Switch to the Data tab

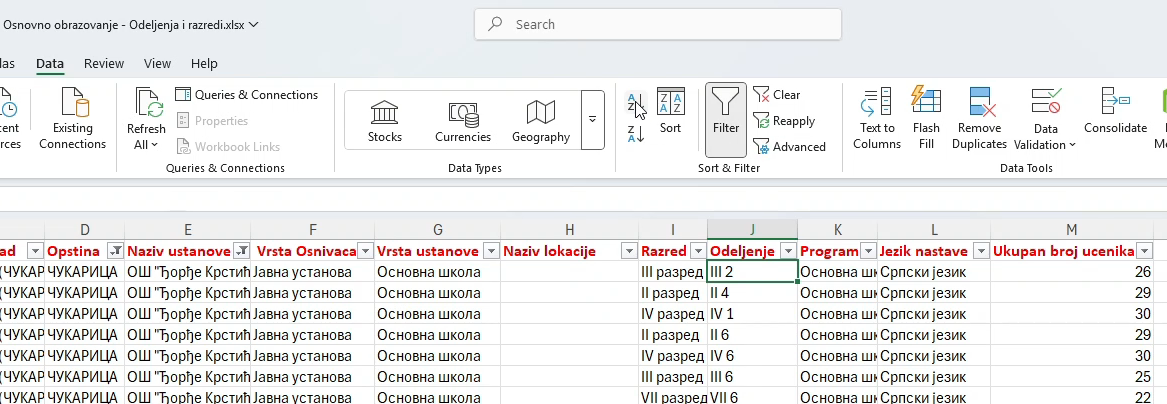[x=50, y=63]
